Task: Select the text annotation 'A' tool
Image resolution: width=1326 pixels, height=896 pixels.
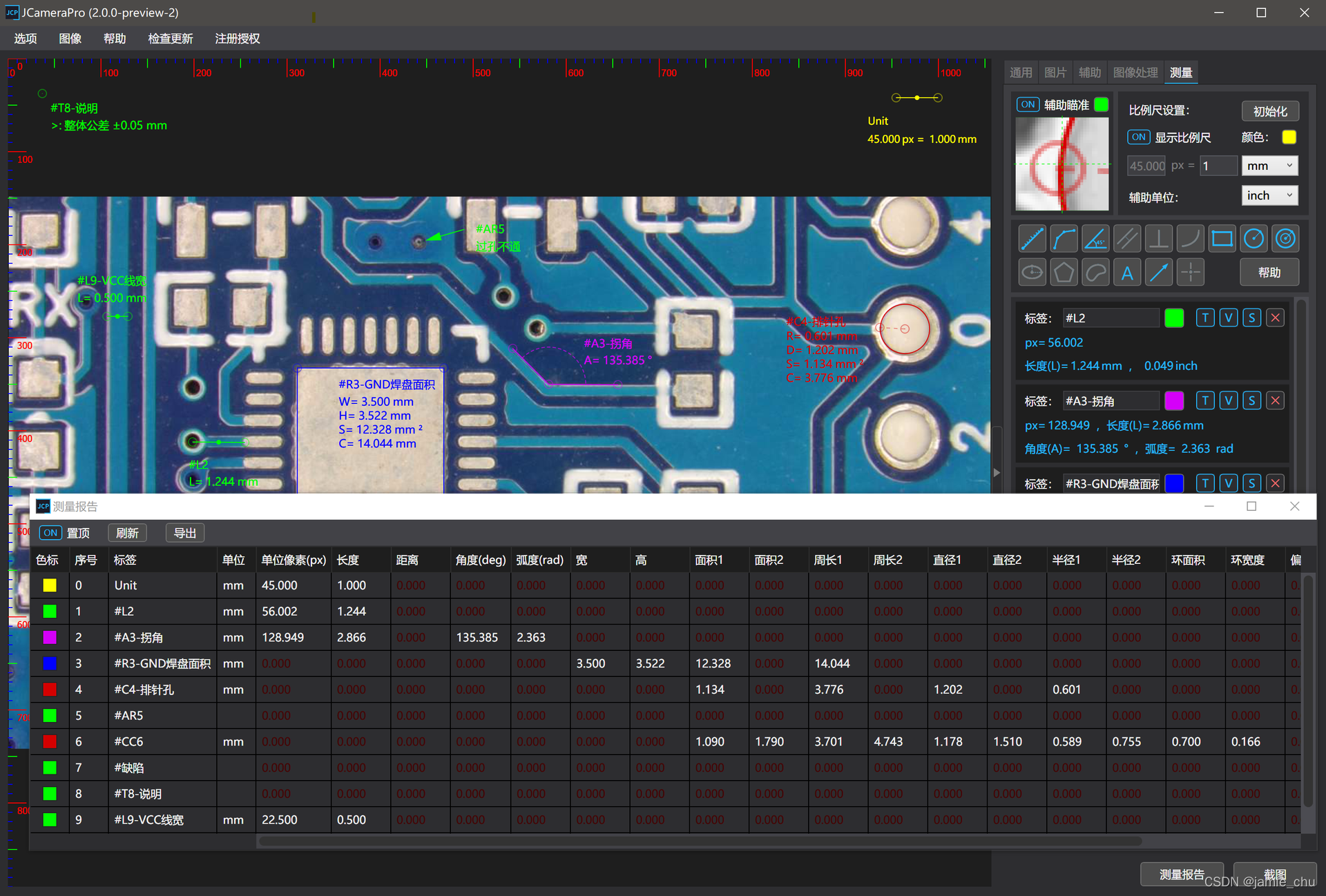Action: coord(1127,273)
